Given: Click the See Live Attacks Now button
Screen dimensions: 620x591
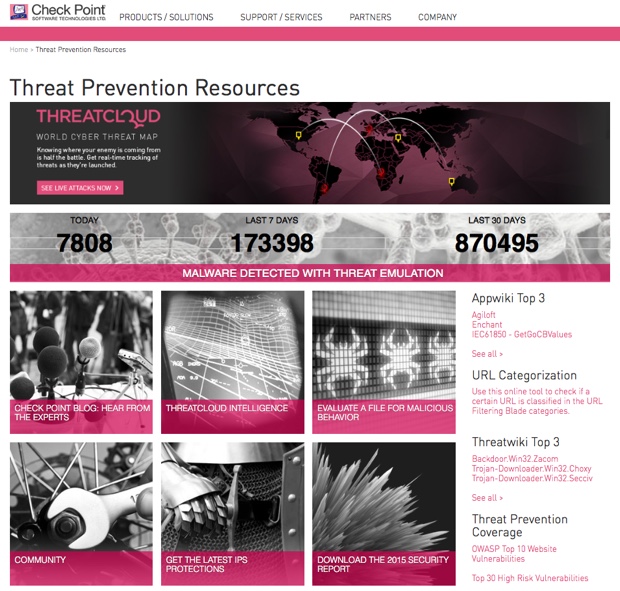Looking at the screenshot, I should pos(80,188).
